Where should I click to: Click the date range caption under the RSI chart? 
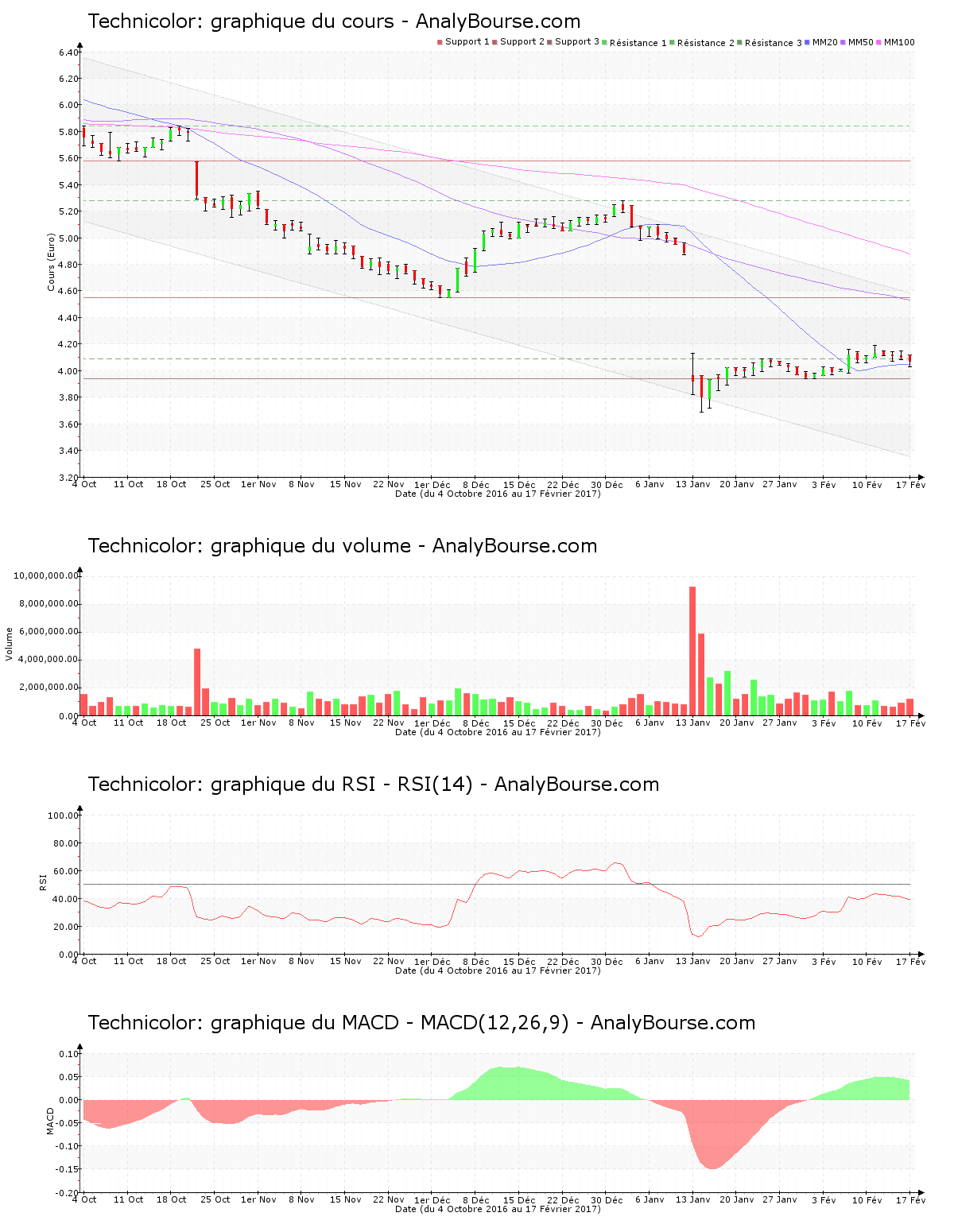[498, 970]
